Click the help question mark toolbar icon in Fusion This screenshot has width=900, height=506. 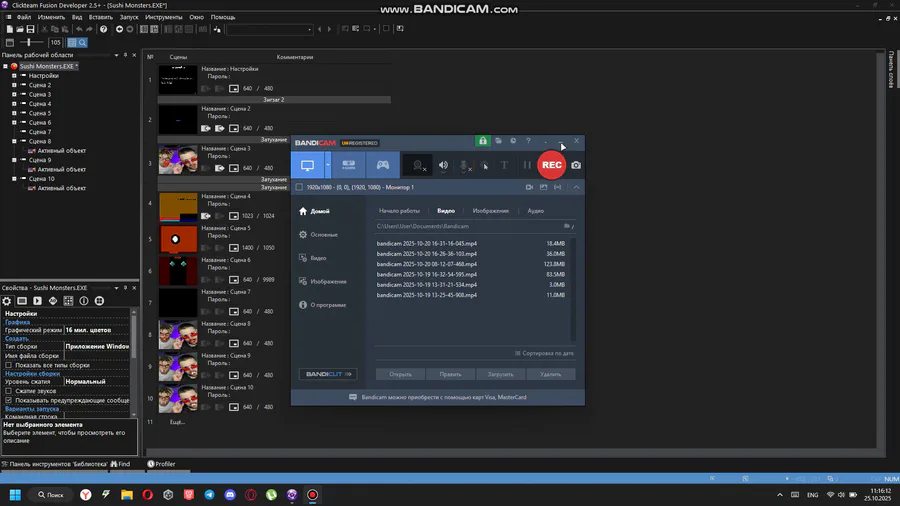103,29
